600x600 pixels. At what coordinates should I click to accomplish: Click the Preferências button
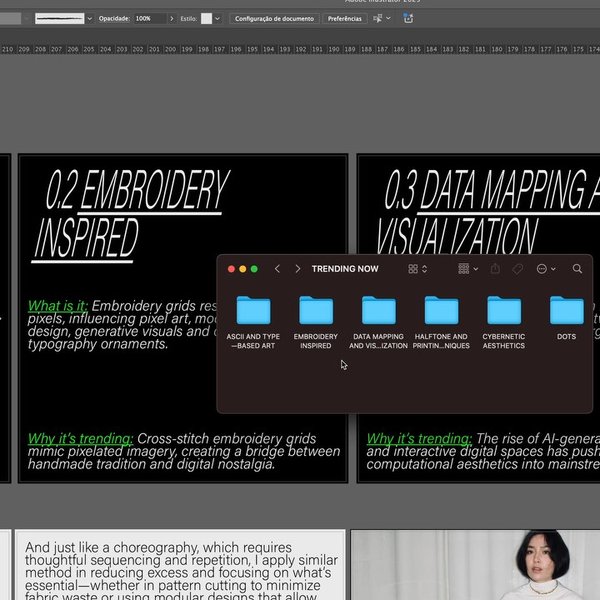coord(345,18)
